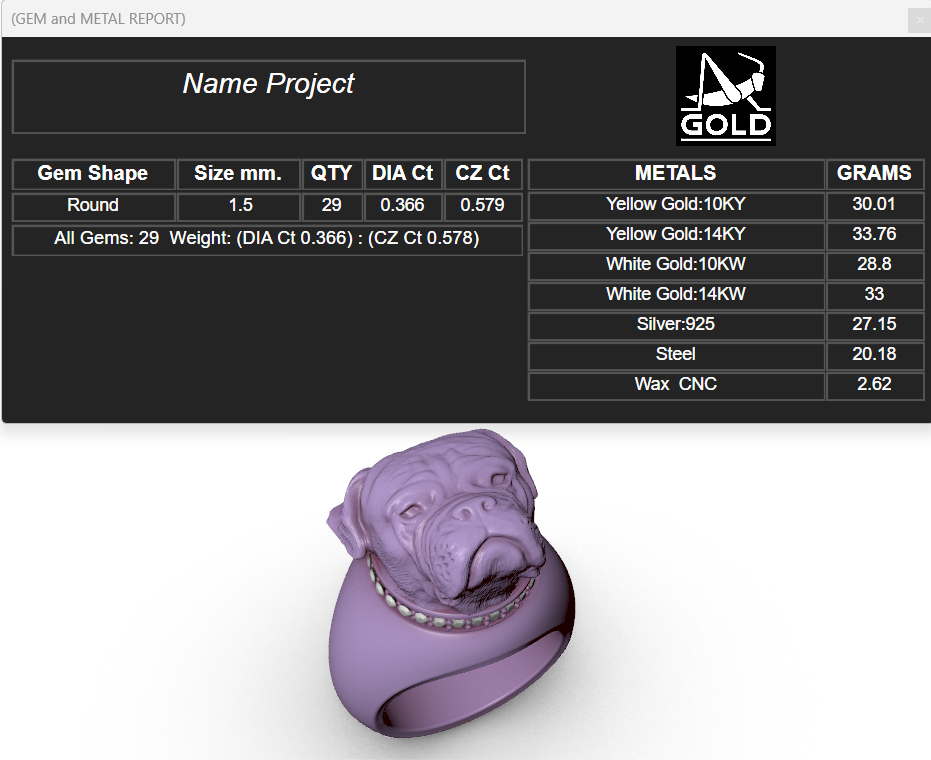Select the Gem Shape column header
This screenshot has width=931, height=760.
click(x=93, y=174)
